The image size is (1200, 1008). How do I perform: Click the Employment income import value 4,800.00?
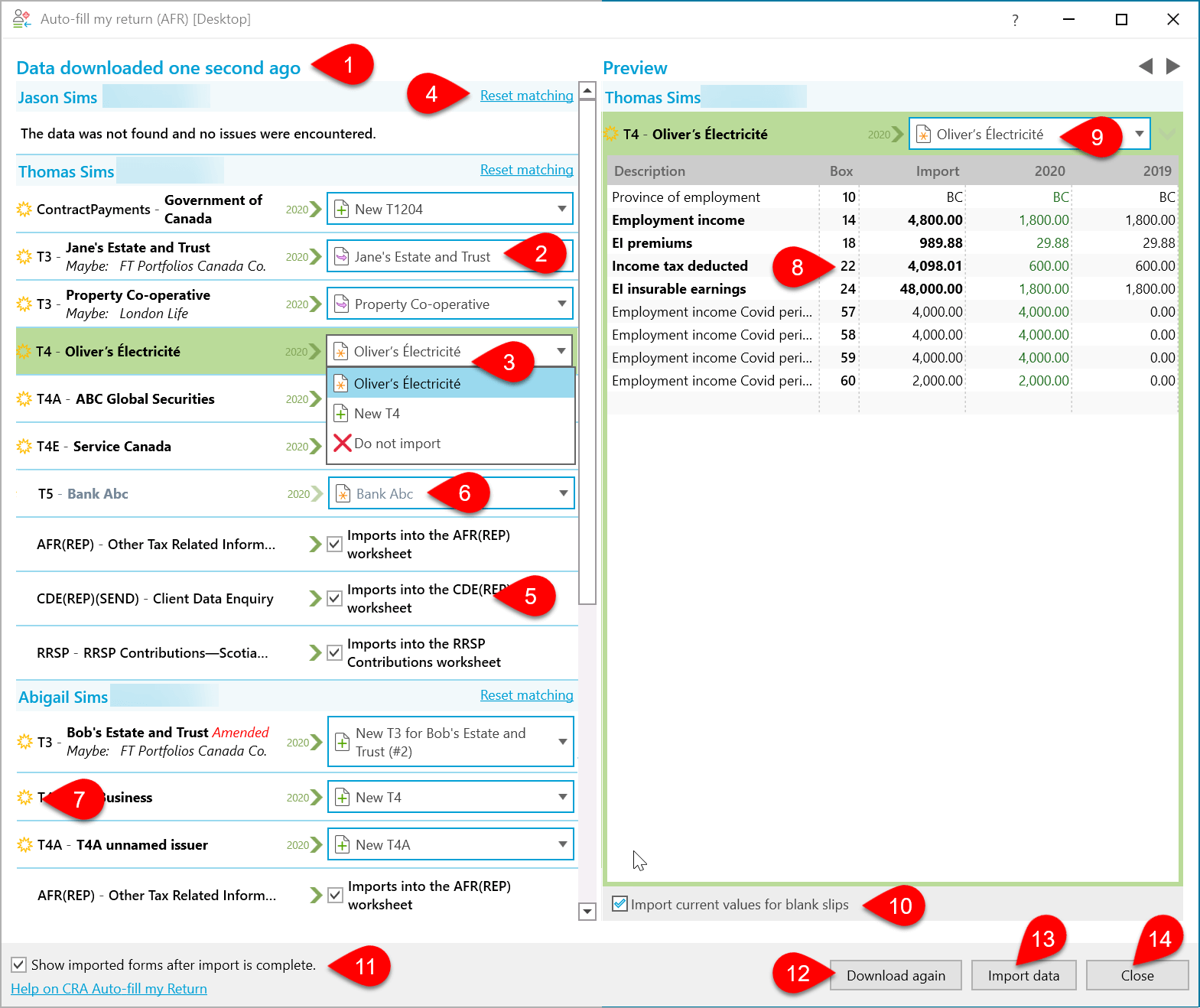[935, 219]
